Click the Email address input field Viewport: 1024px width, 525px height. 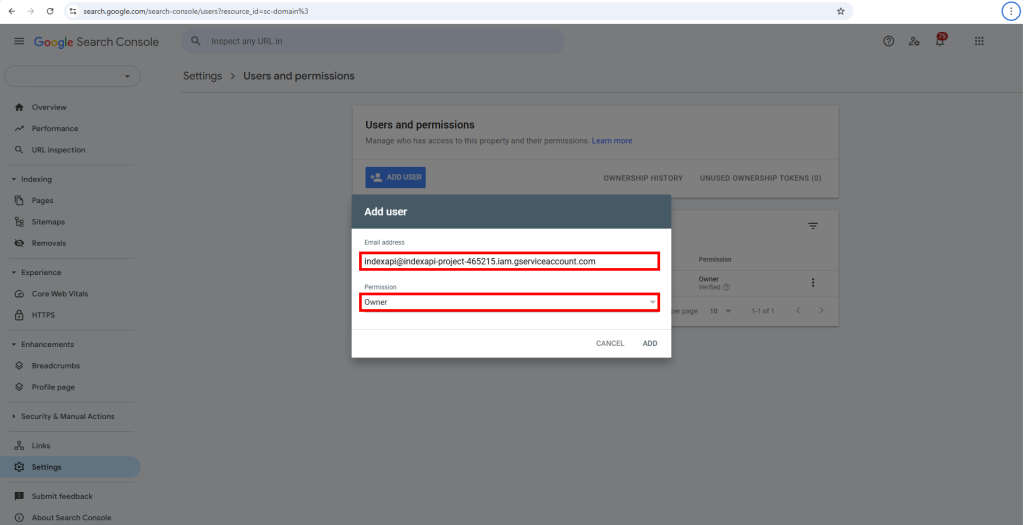[510, 261]
